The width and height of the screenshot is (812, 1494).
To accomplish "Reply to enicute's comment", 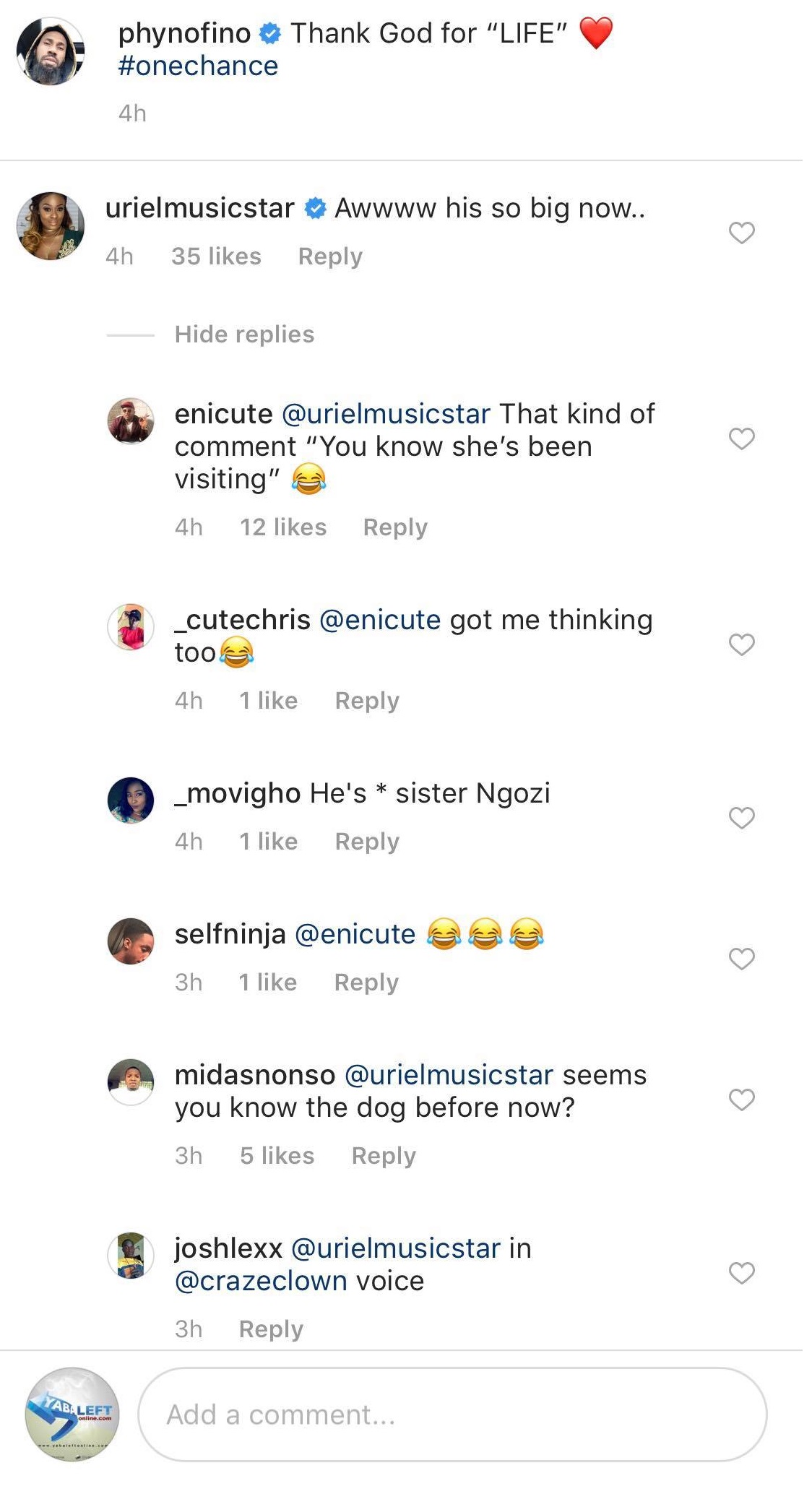I will point(395,527).
